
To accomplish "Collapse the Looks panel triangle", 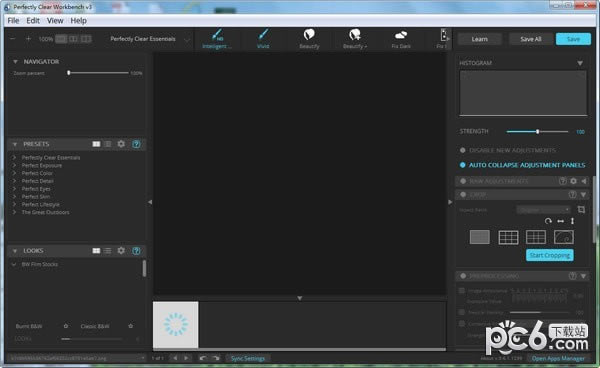I will point(15,251).
